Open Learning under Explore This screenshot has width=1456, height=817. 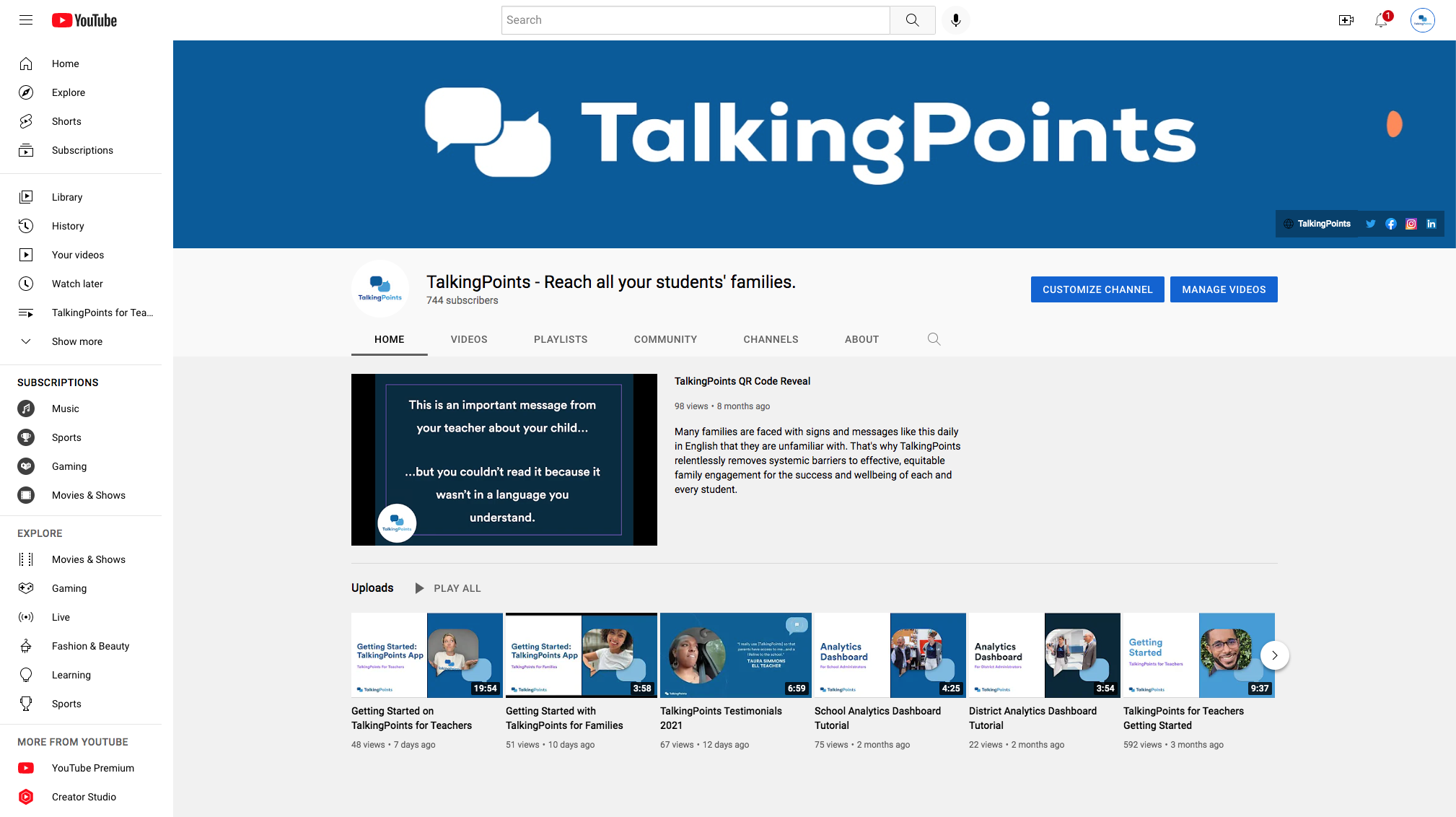point(81,675)
